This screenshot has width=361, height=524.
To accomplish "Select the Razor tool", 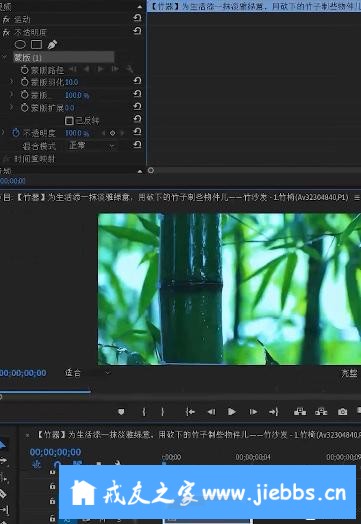I will [x=3, y=494].
